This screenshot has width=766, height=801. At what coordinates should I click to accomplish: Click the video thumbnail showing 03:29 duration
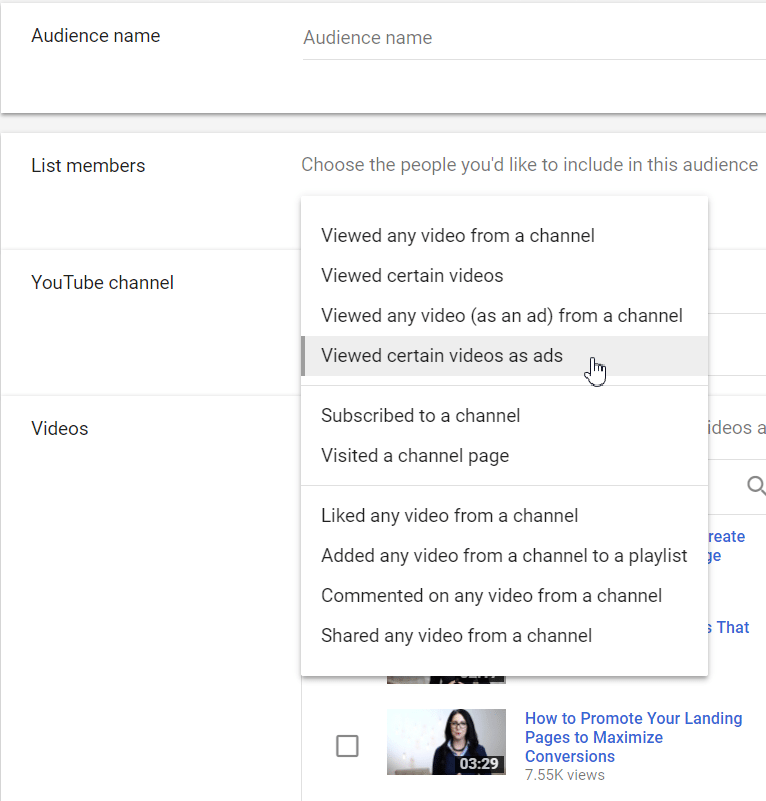(446, 741)
